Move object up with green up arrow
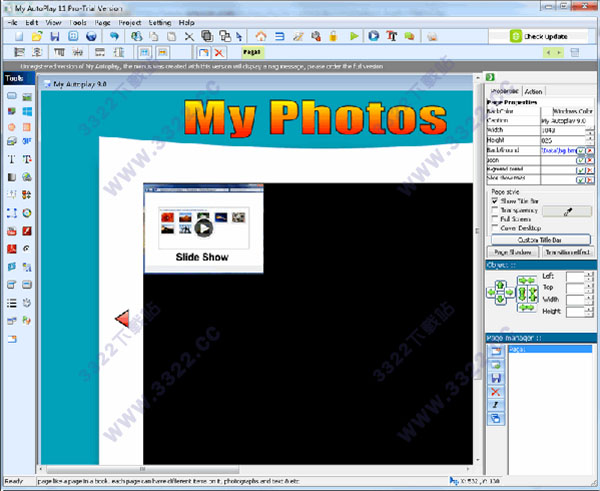Screen dimensions: 600x491 point(501,285)
